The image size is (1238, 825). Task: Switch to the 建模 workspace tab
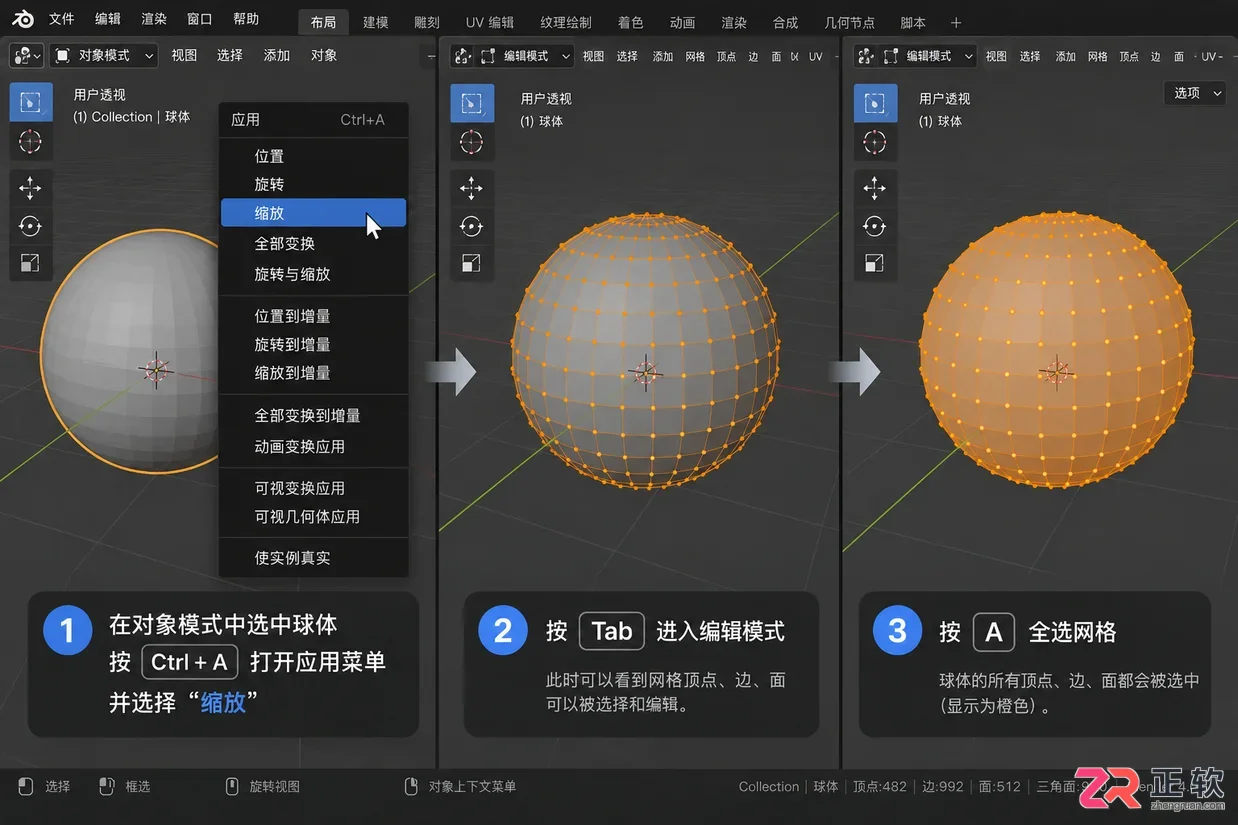(375, 22)
